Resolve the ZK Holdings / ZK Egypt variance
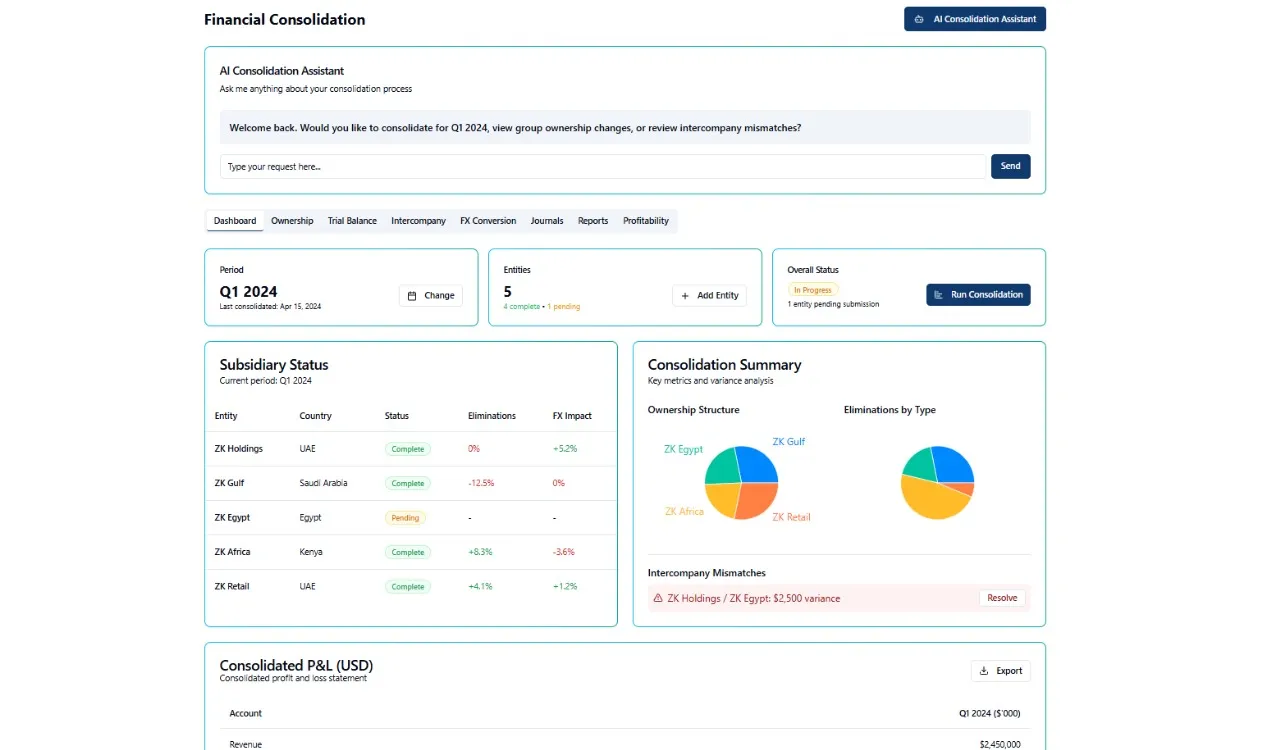This screenshot has width=1280, height=750. pyautogui.click(x=1002, y=598)
